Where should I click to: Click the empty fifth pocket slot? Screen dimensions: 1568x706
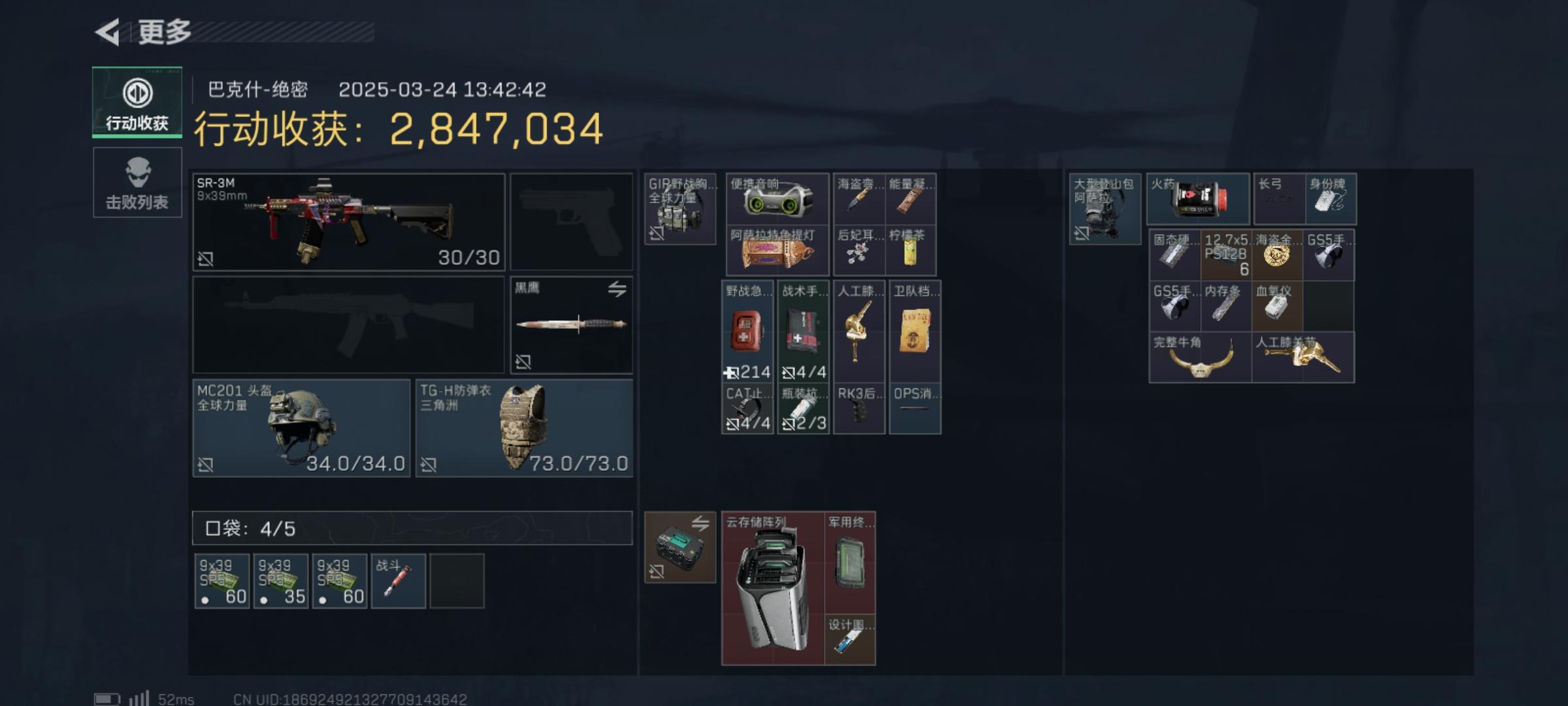[457, 581]
